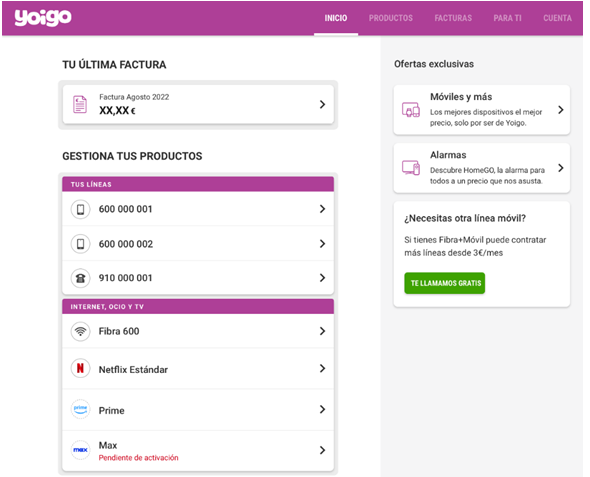Open the Facturas tab

point(453,18)
